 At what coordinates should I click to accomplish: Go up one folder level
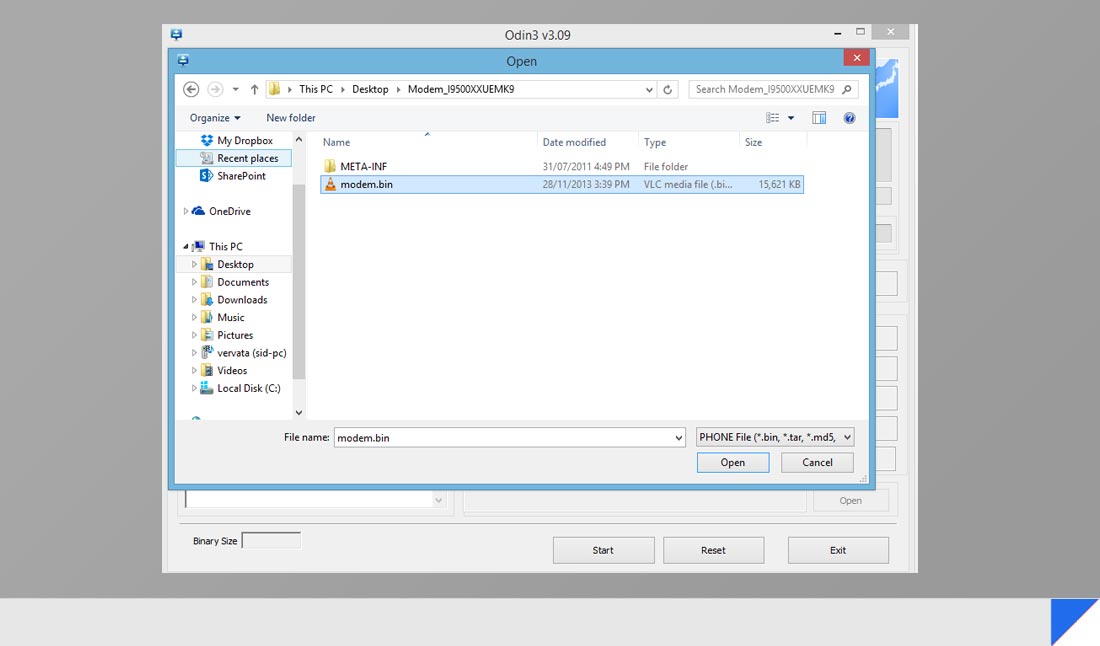coord(254,89)
